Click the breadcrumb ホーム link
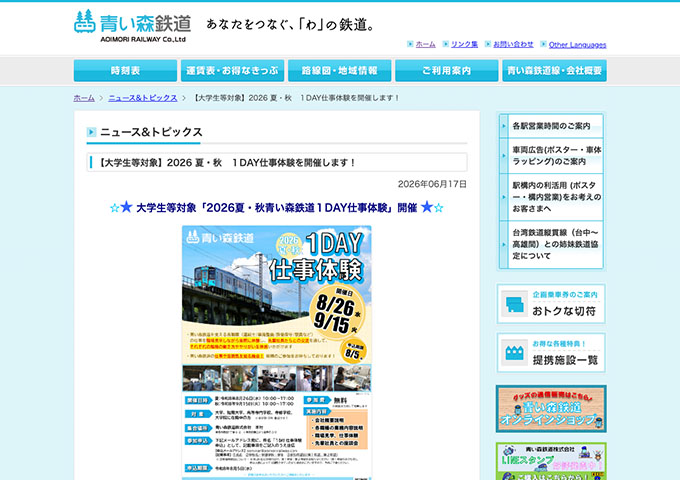 pos(84,98)
